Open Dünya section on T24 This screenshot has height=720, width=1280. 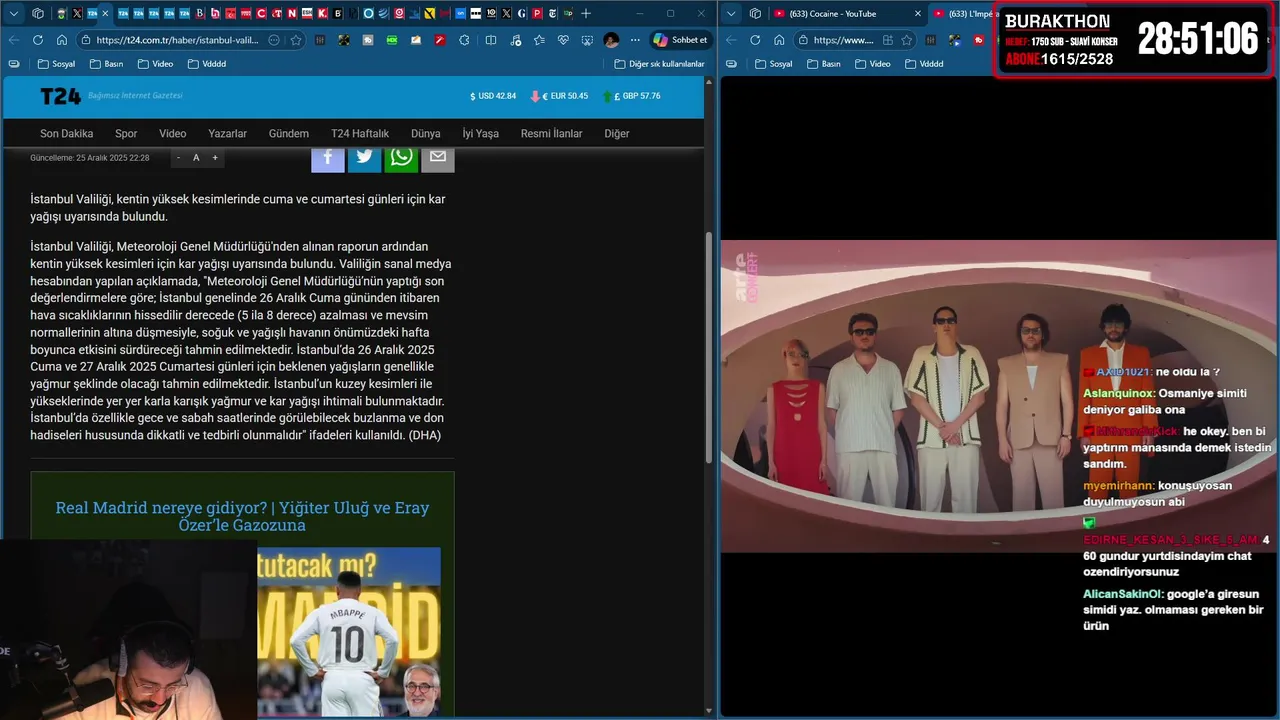click(425, 133)
